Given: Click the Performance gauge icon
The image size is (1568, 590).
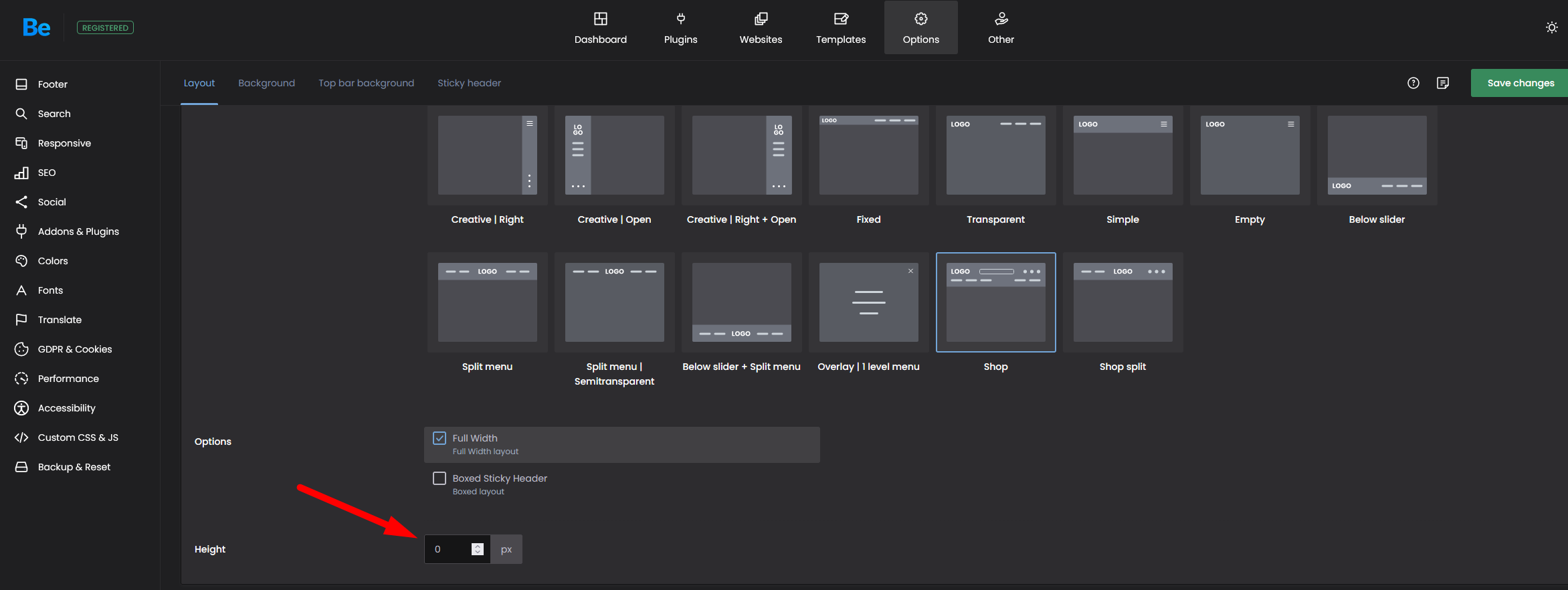Looking at the screenshot, I should 21,379.
